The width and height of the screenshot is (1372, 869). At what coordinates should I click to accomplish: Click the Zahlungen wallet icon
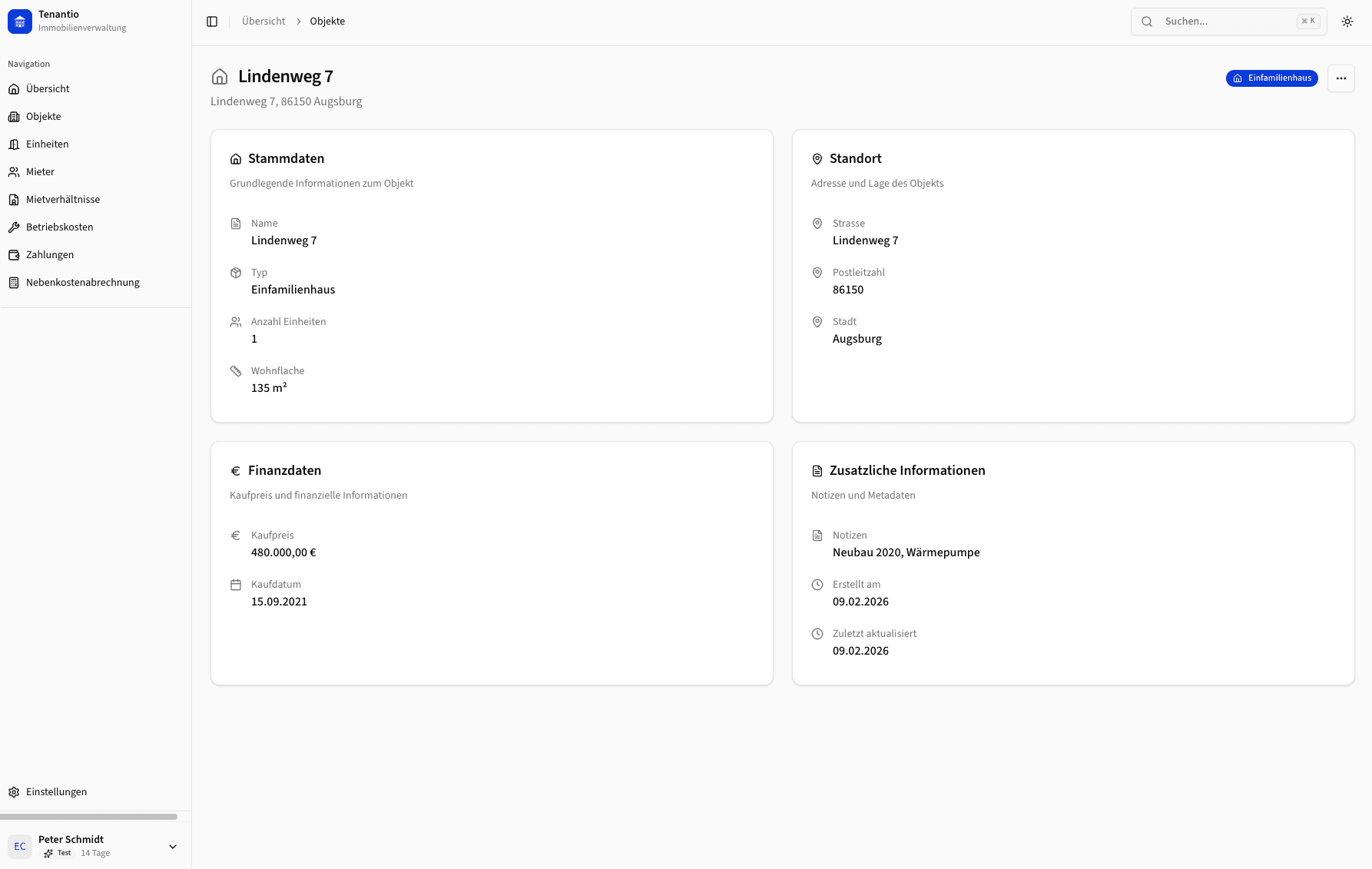[14, 255]
